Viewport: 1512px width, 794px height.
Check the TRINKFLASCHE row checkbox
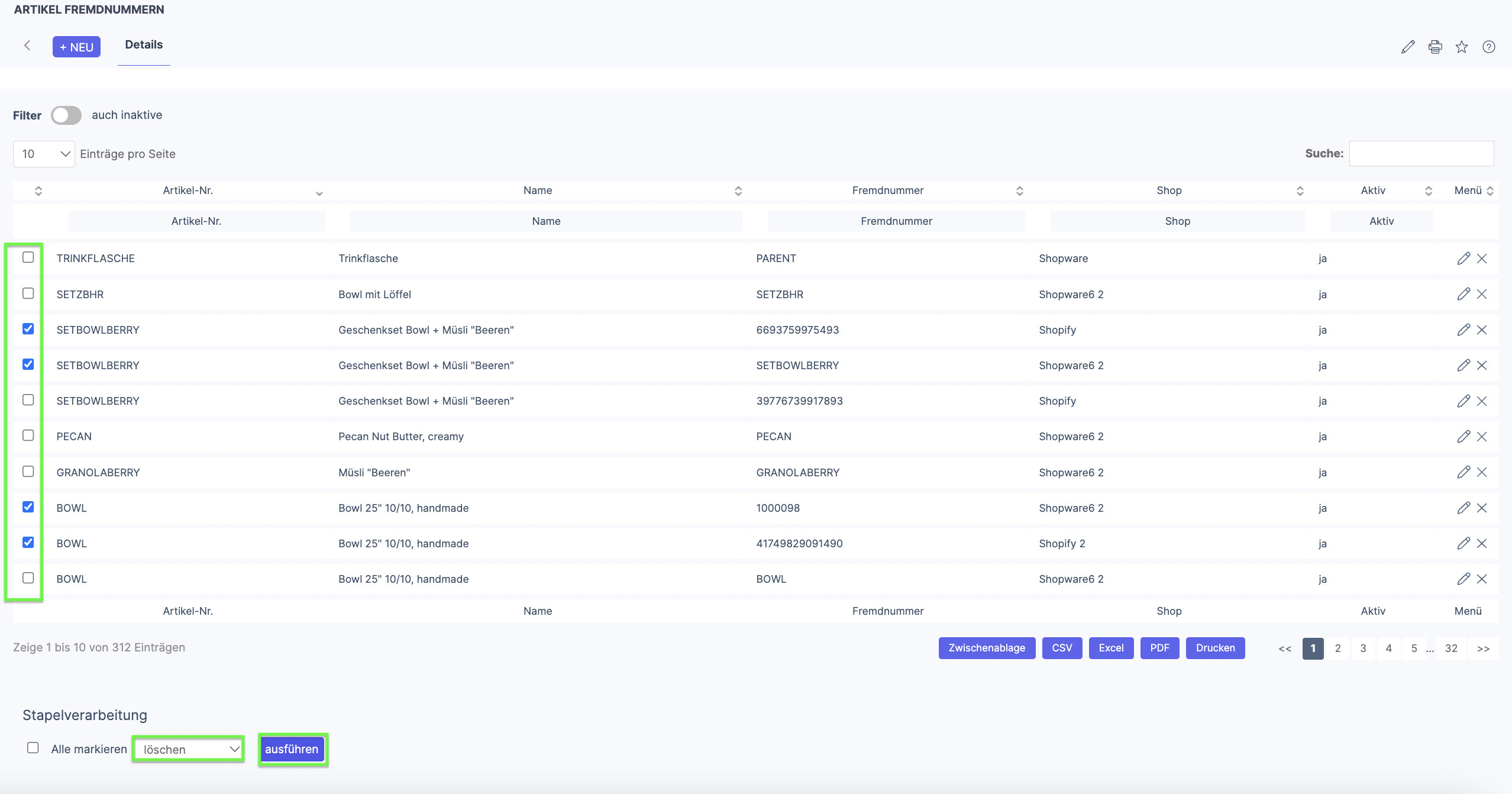tap(28, 257)
